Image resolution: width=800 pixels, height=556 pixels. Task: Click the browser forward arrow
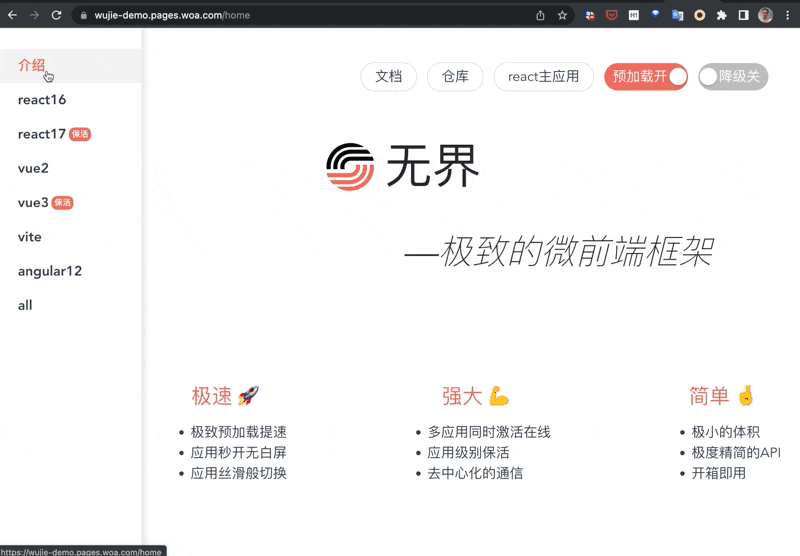pyautogui.click(x=34, y=15)
